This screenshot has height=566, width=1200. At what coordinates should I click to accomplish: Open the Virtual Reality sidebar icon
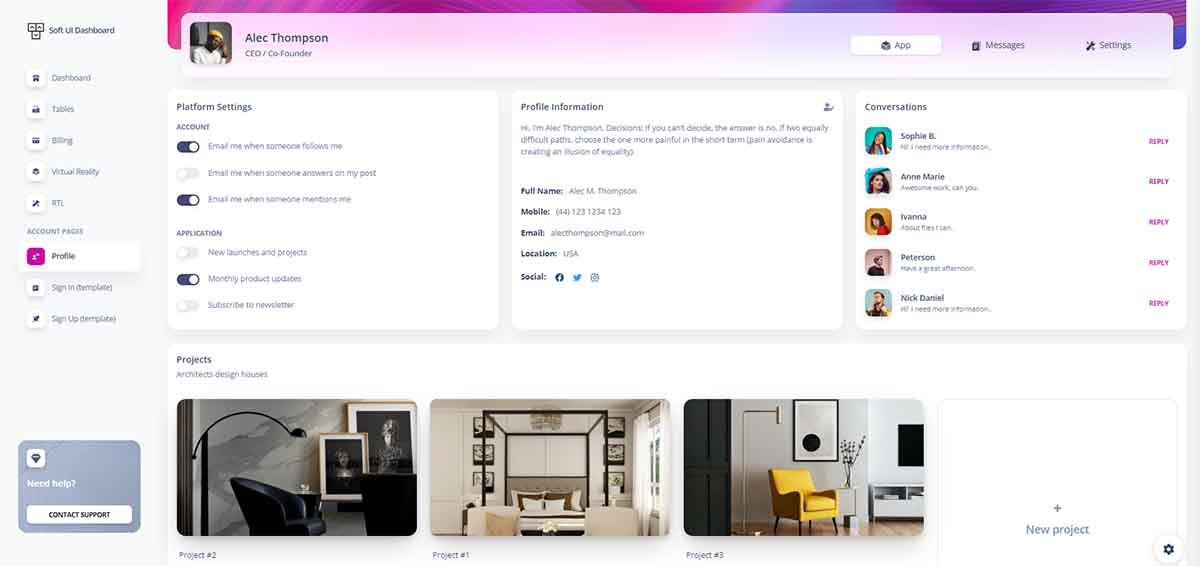click(x=36, y=172)
